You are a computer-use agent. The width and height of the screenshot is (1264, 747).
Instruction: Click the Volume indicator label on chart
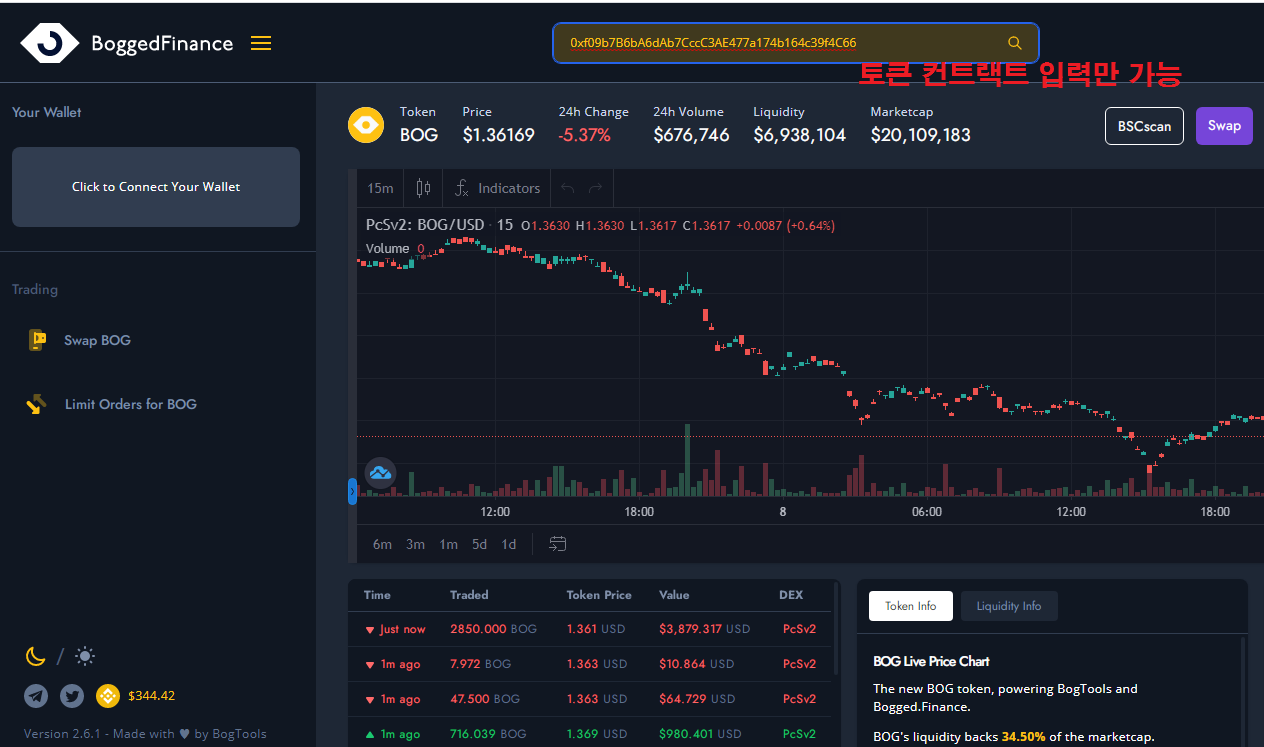(x=387, y=248)
